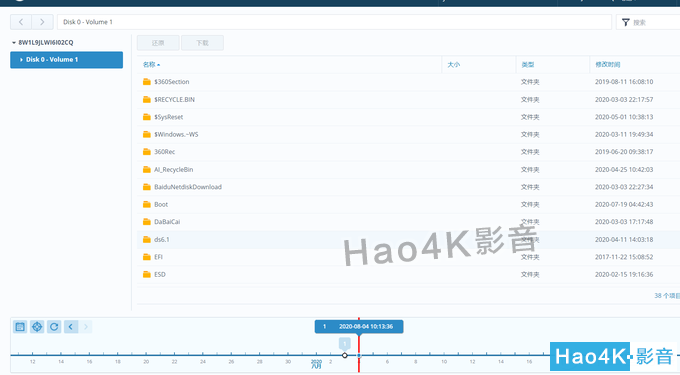
Task: Select the $Windows.~WS folder icon
Action: click(x=147, y=134)
